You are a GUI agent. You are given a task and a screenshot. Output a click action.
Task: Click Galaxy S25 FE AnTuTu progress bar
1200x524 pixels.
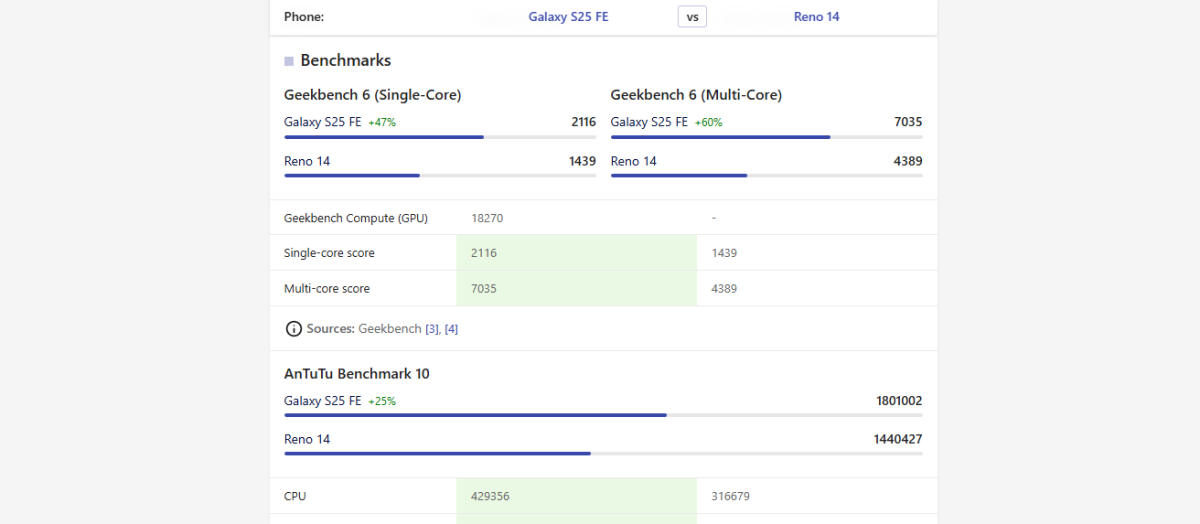[603, 415]
